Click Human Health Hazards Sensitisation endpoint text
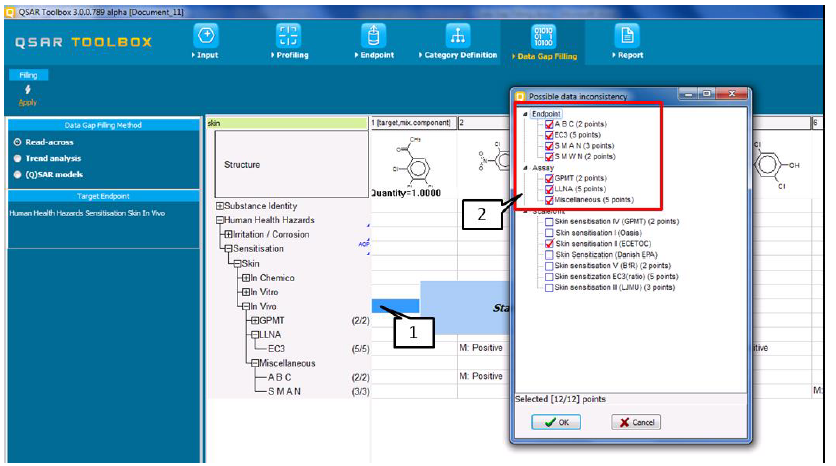The width and height of the screenshot is (836, 466). click(87, 213)
